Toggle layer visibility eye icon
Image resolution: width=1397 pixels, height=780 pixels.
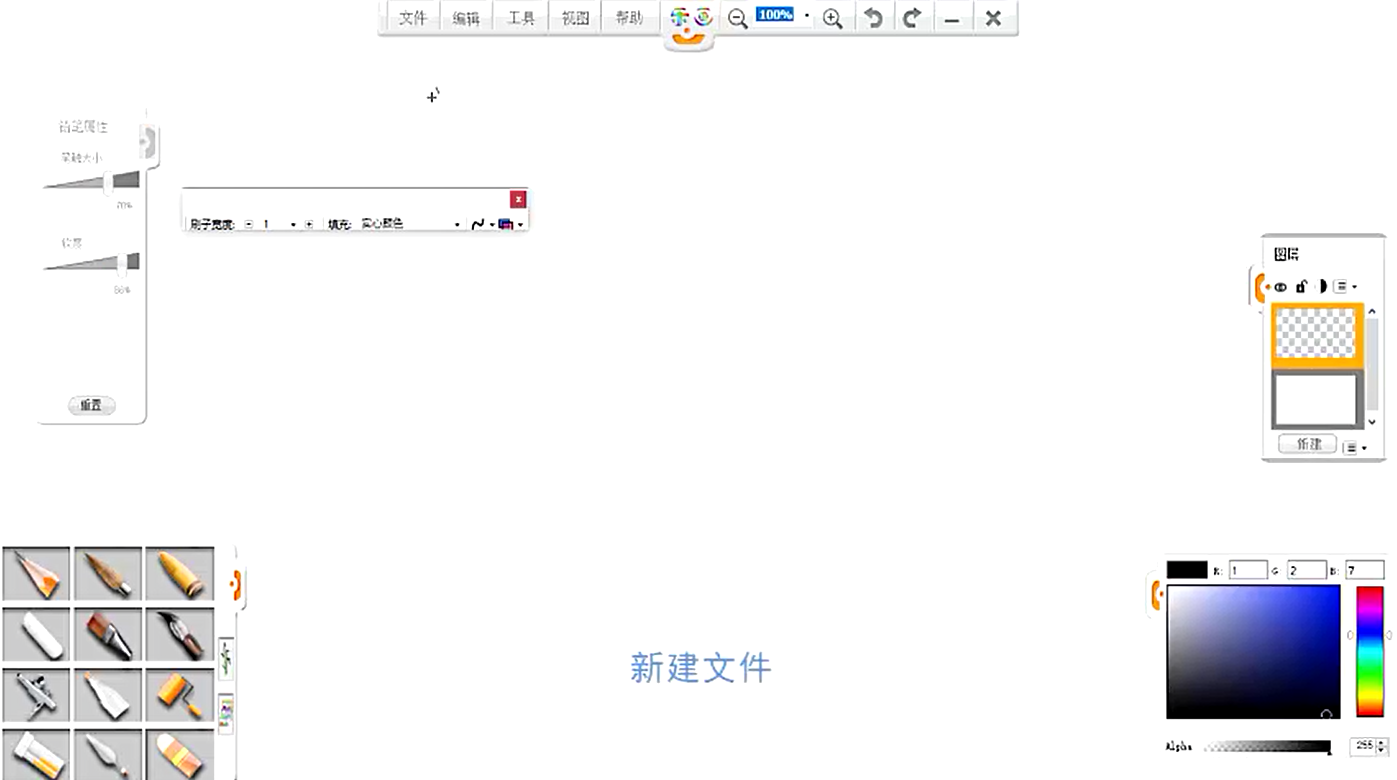(1280, 287)
